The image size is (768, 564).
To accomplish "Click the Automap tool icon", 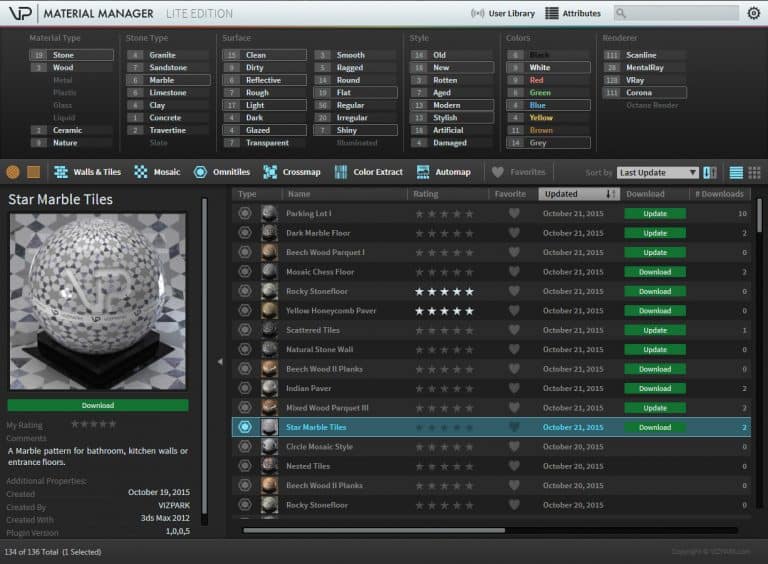I will point(443,172).
